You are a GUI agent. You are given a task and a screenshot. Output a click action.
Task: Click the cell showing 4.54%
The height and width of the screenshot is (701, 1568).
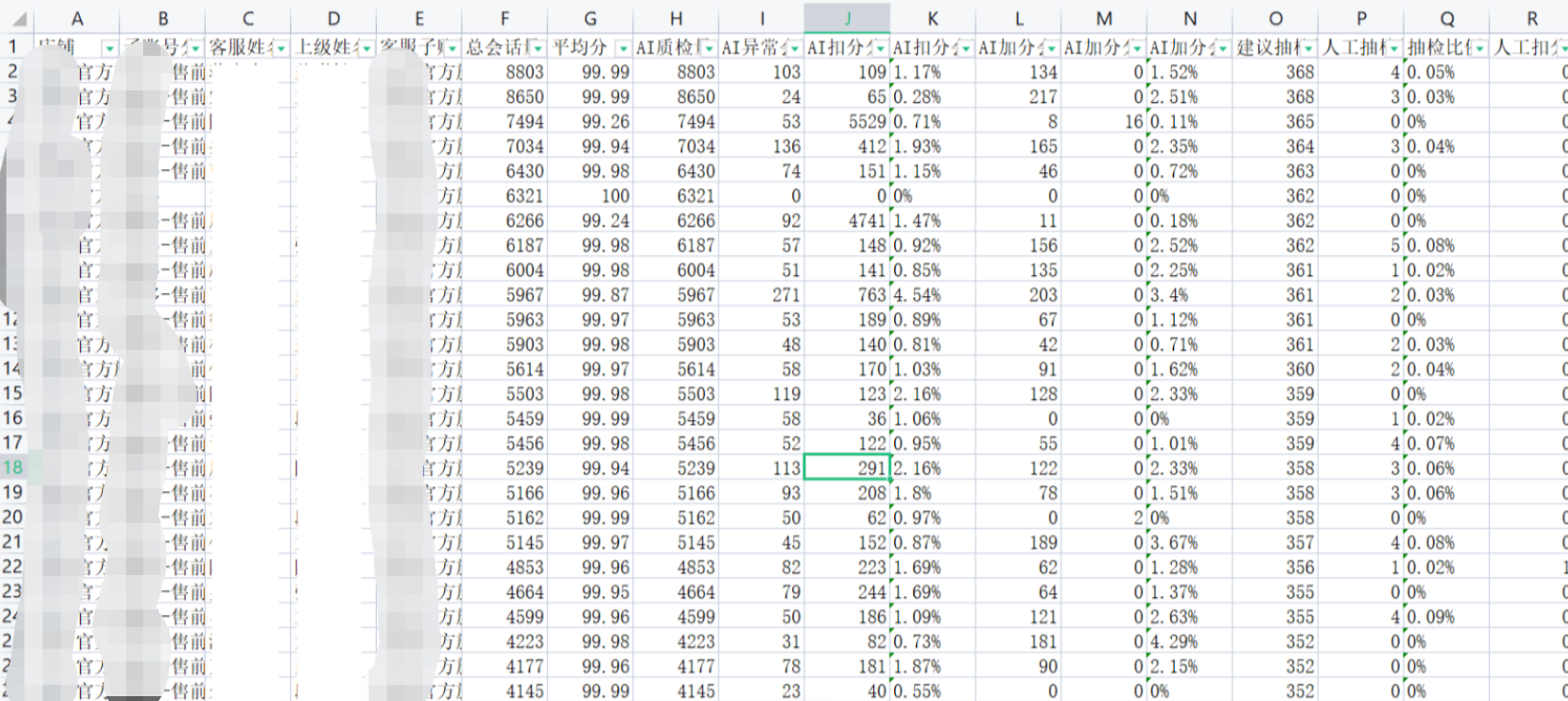933,294
